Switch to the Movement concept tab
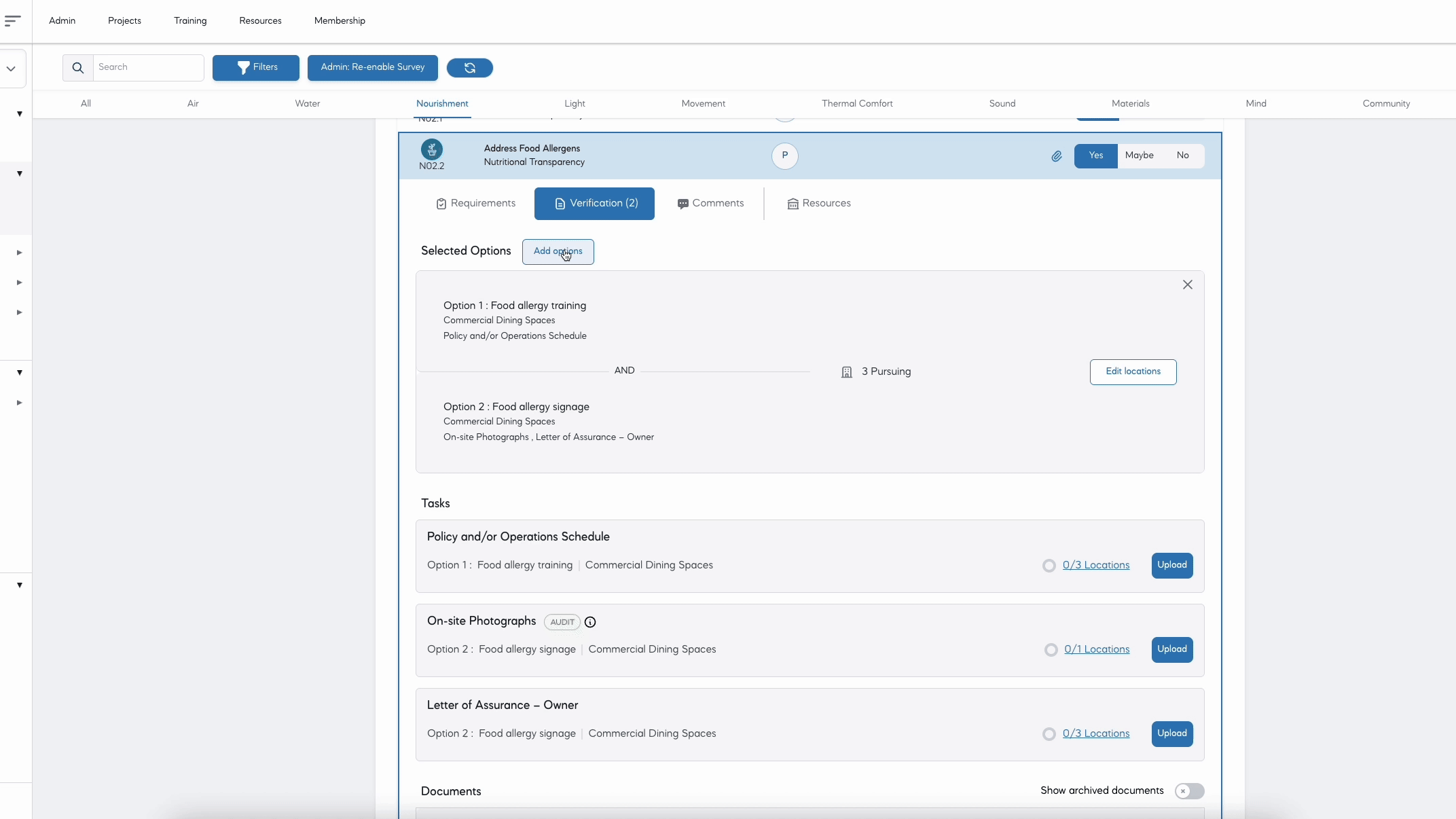 703,104
